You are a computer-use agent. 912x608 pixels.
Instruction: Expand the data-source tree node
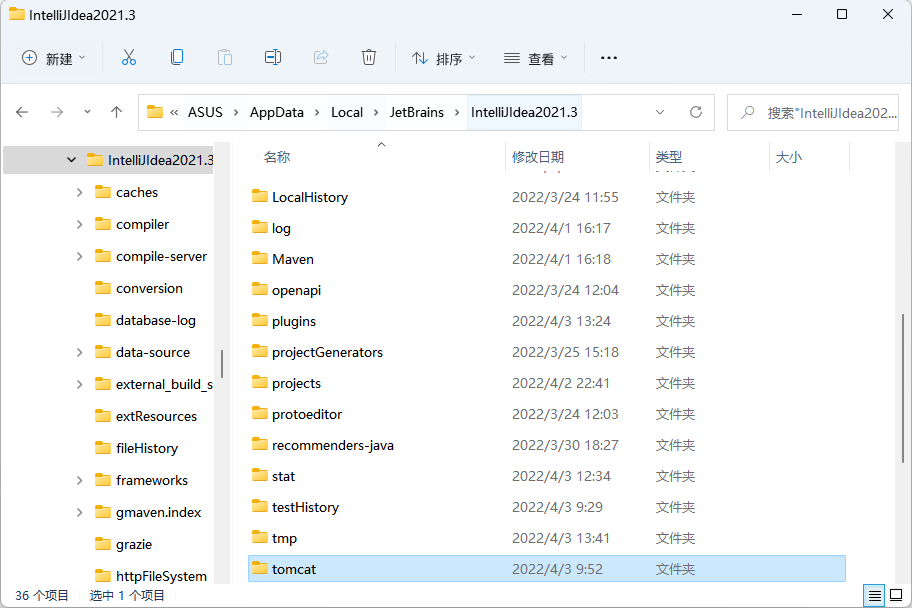tap(80, 352)
